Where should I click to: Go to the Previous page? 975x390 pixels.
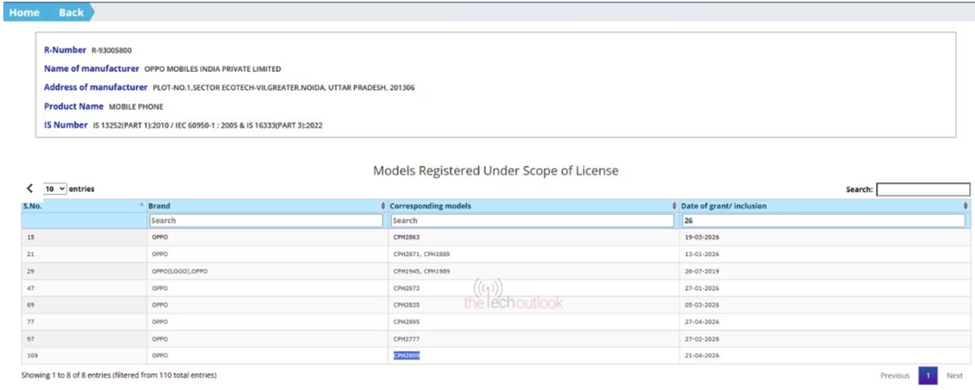point(895,376)
